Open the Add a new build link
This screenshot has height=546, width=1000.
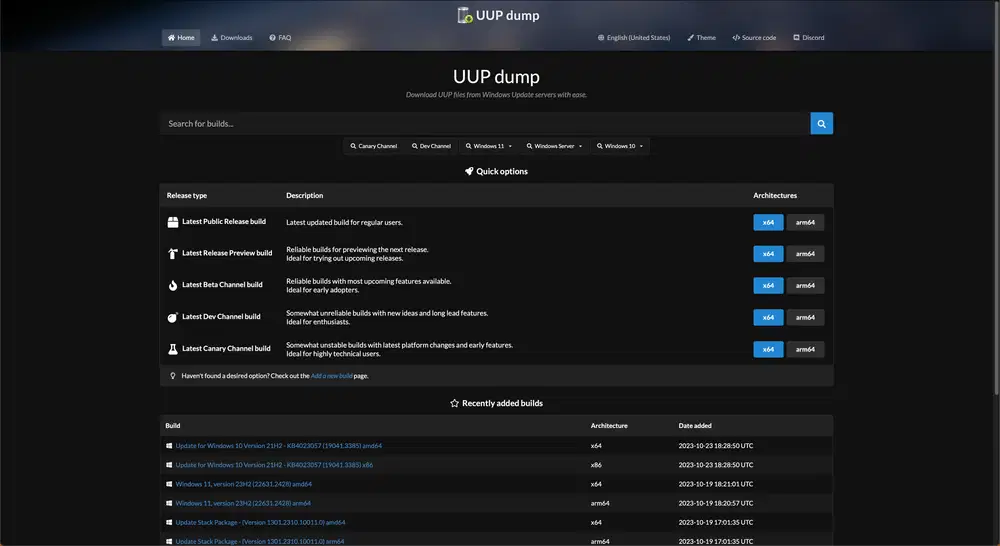(x=331, y=376)
